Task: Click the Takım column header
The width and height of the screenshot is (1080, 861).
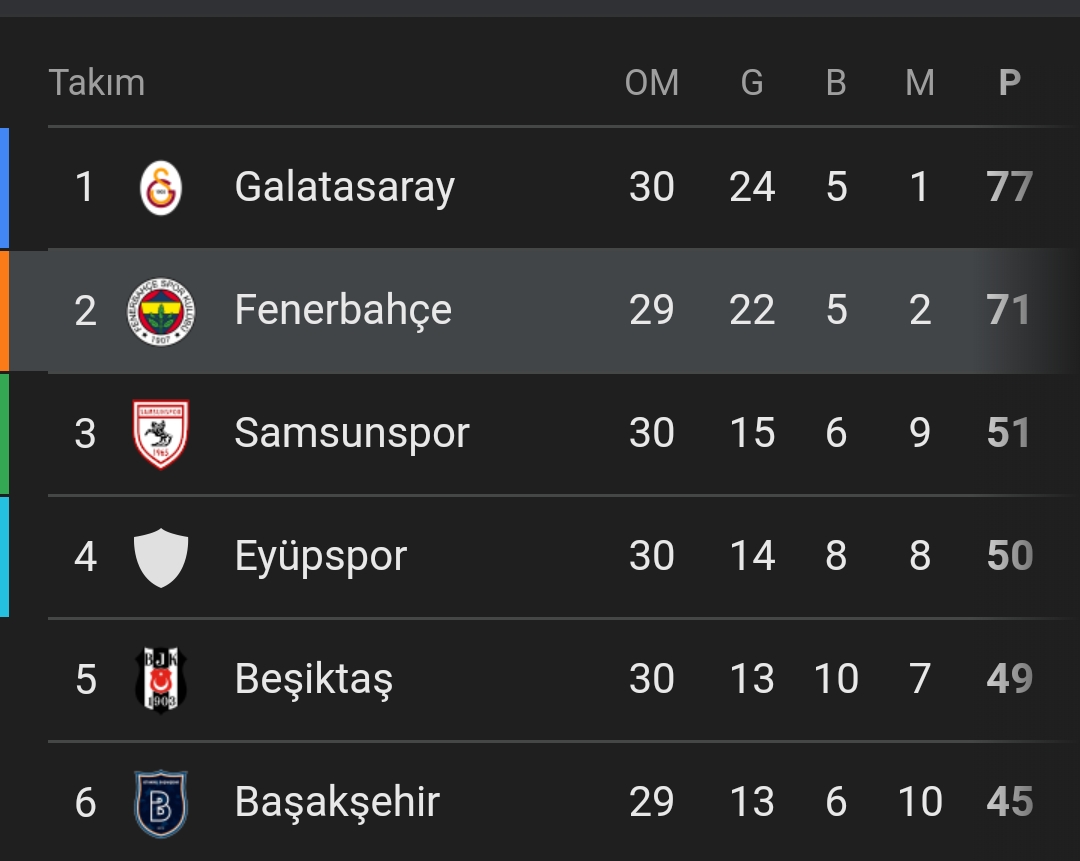Action: 97,83
